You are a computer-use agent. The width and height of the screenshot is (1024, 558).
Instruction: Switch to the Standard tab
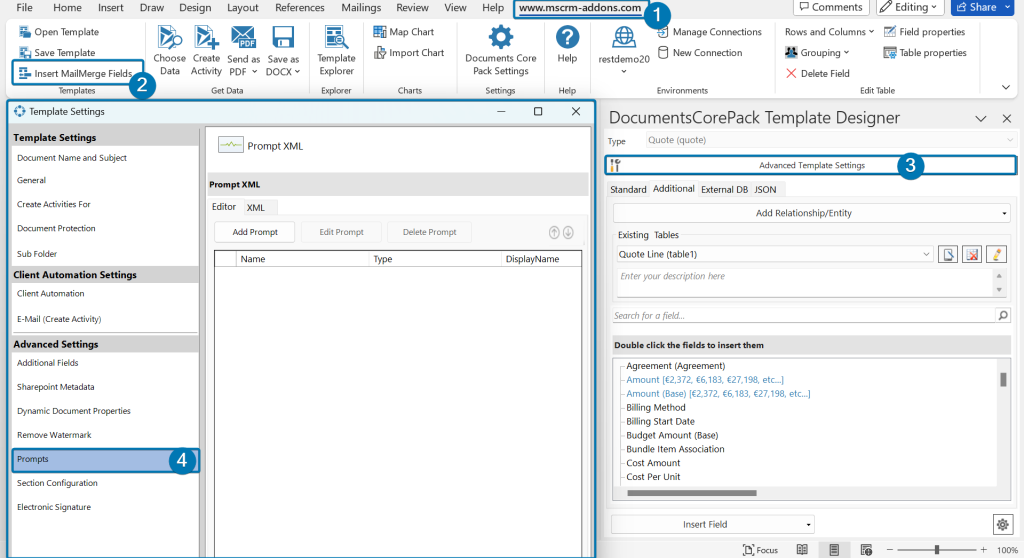(x=628, y=189)
